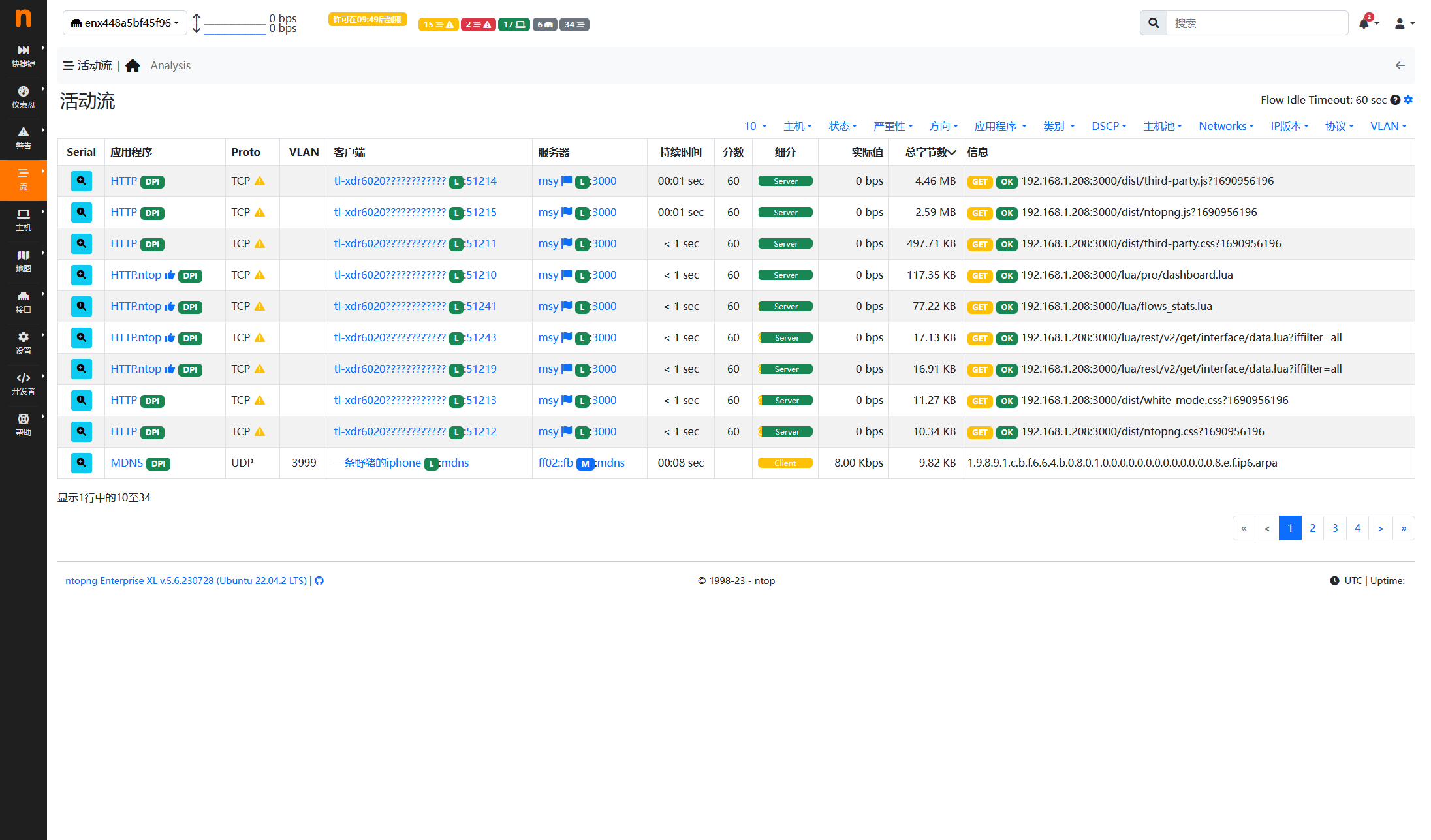Go to page 2 of flows
1431x840 pixels.
coord(1312,528)
